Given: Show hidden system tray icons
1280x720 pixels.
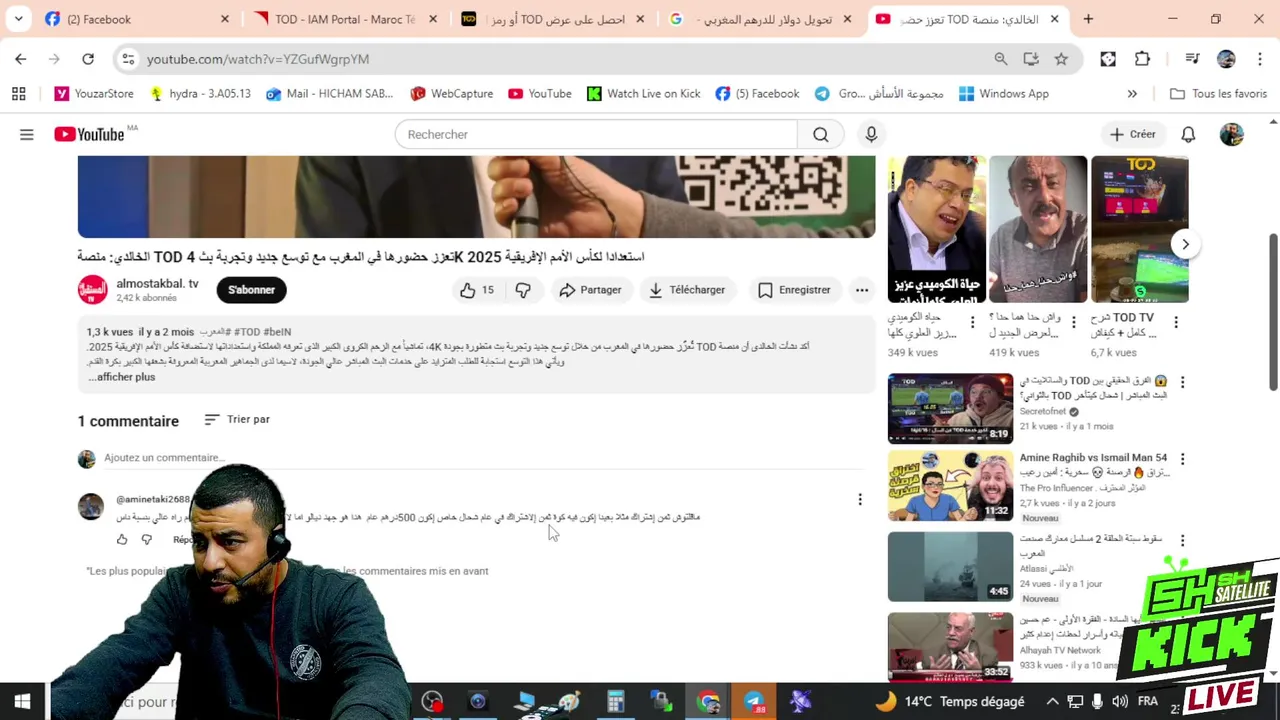Looking at the screenshot, I should click(x=1052, y=702).
